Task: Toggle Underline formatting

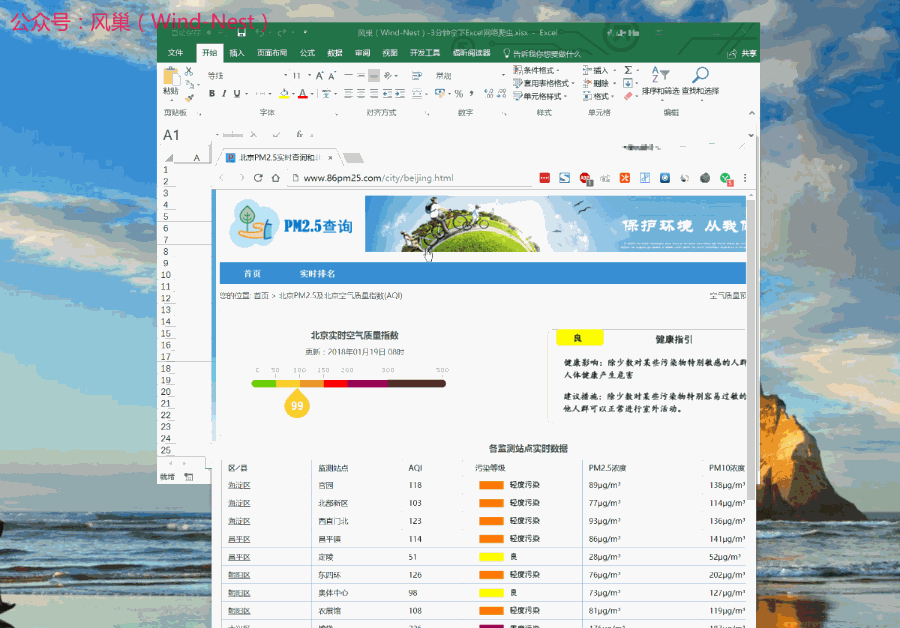Action: (x=236, y=94)
